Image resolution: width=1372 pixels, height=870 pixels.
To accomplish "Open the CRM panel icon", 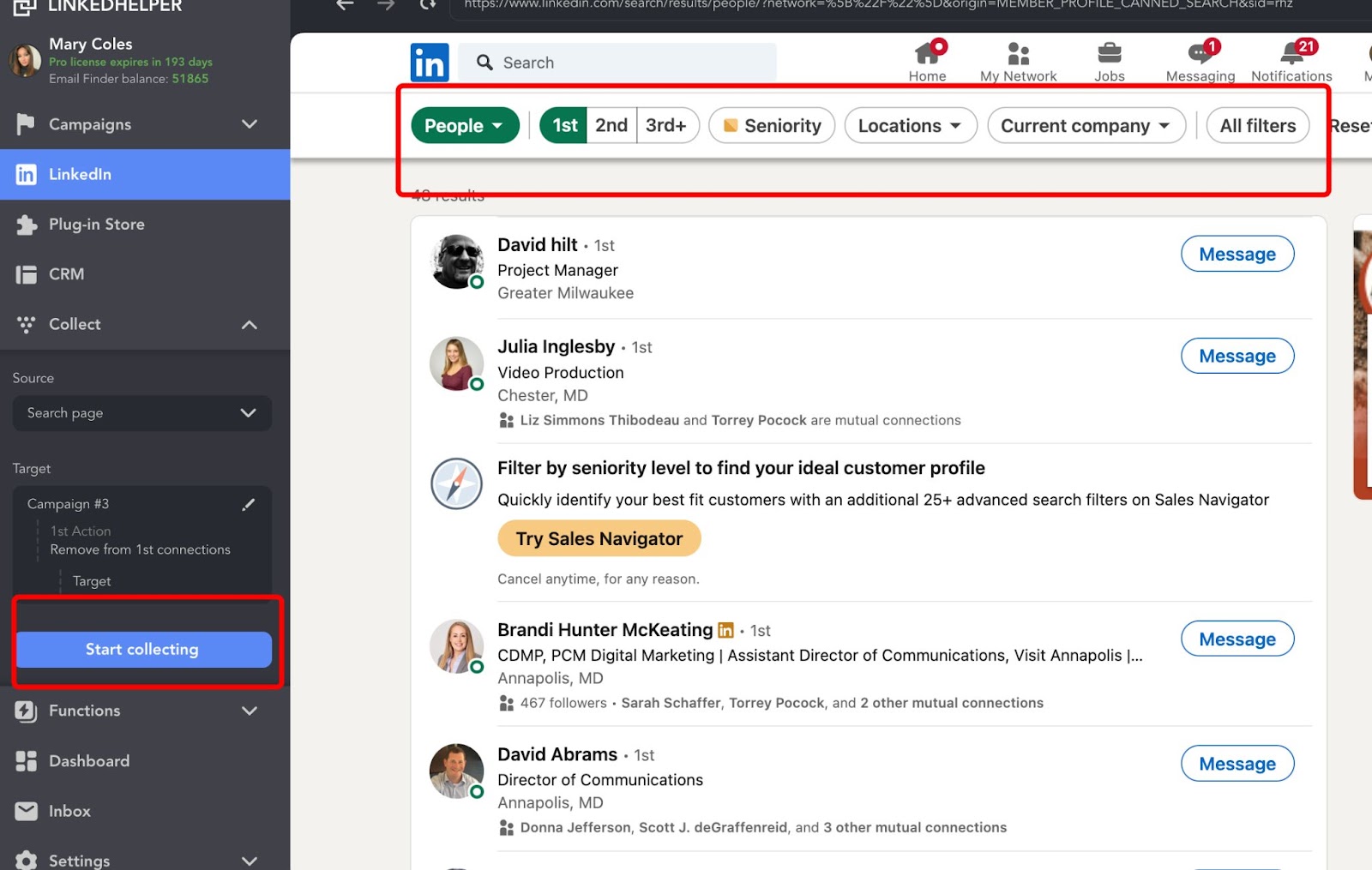I will (27, 273).
